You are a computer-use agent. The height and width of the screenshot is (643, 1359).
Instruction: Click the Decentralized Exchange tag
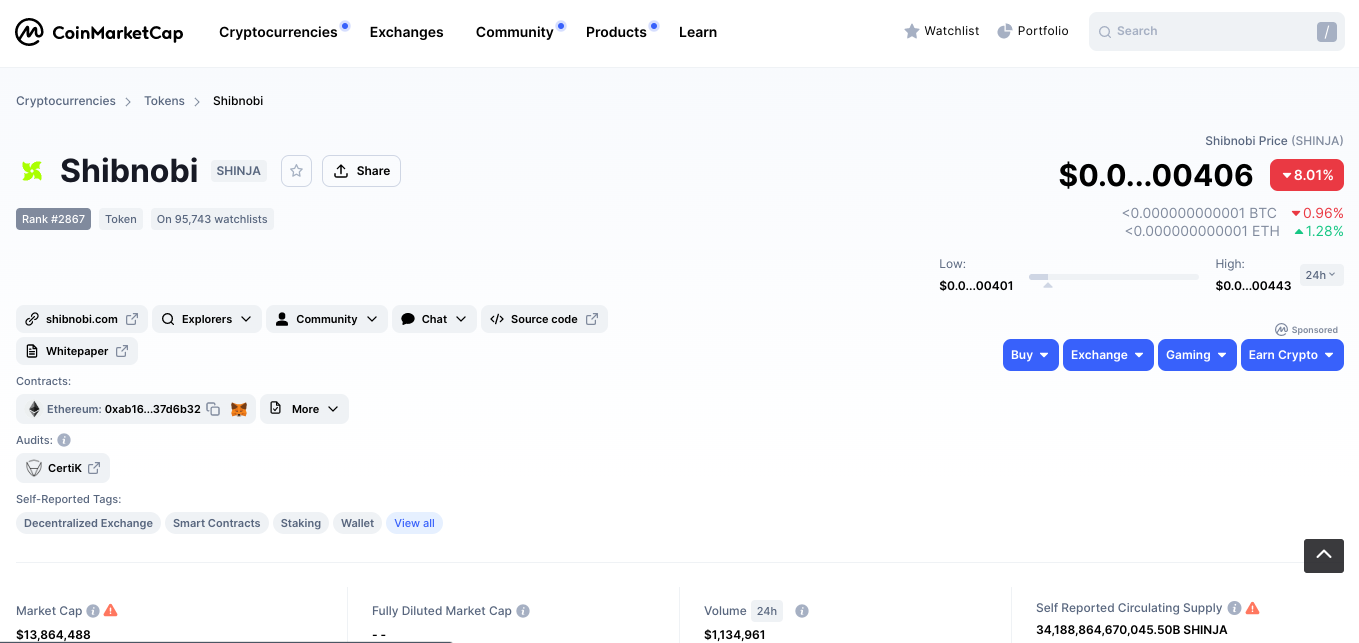[x=88, y=523]
